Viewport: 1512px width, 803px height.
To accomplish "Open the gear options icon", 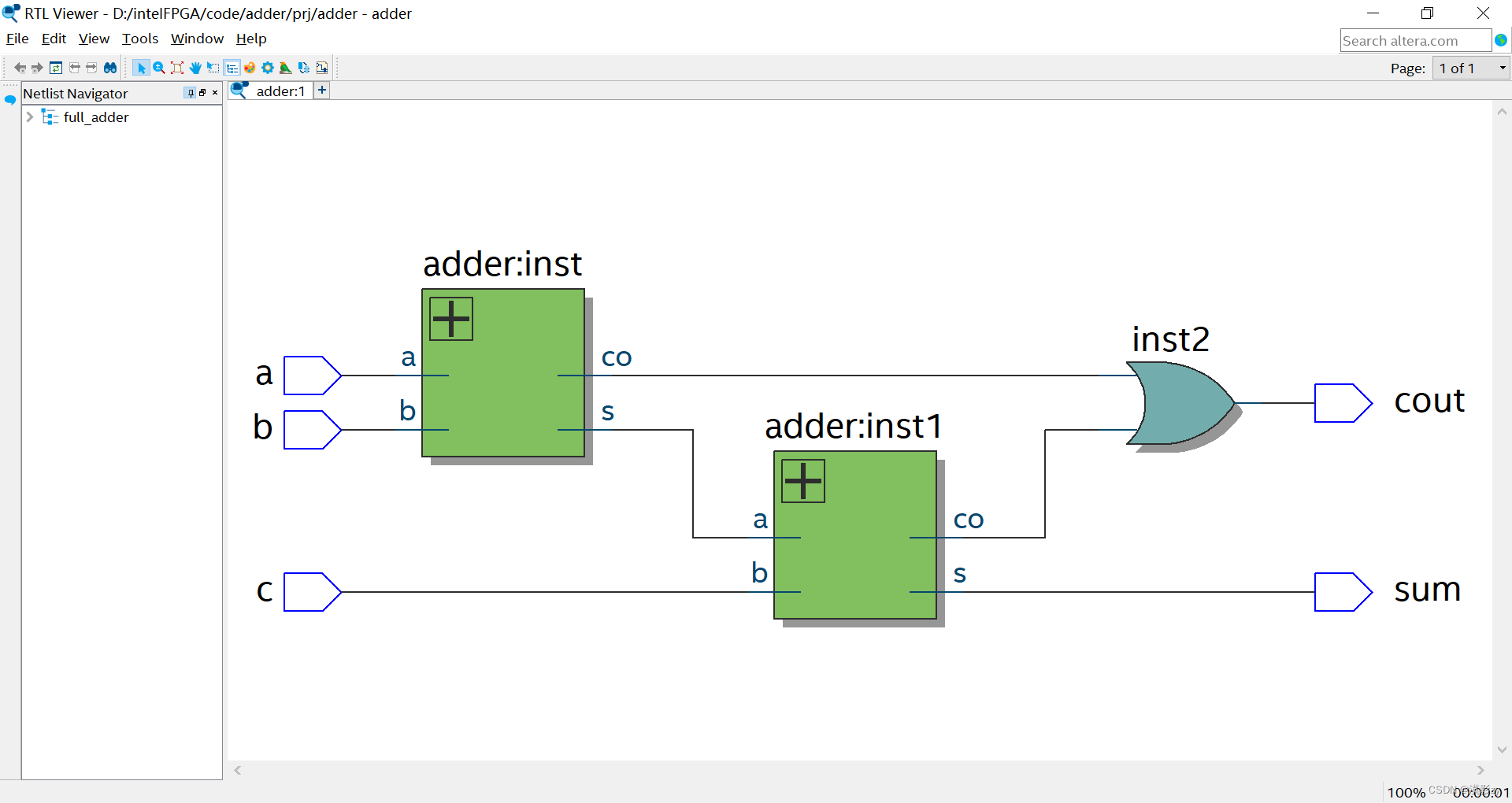I will coord(268,68).
